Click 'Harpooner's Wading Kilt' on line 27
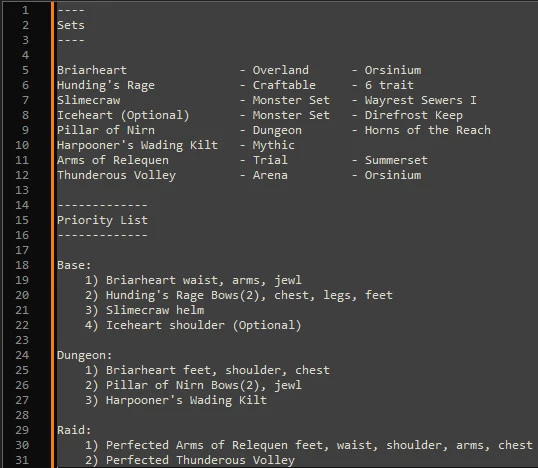Screen dimensions: 538x468 [x=186, y=400]
